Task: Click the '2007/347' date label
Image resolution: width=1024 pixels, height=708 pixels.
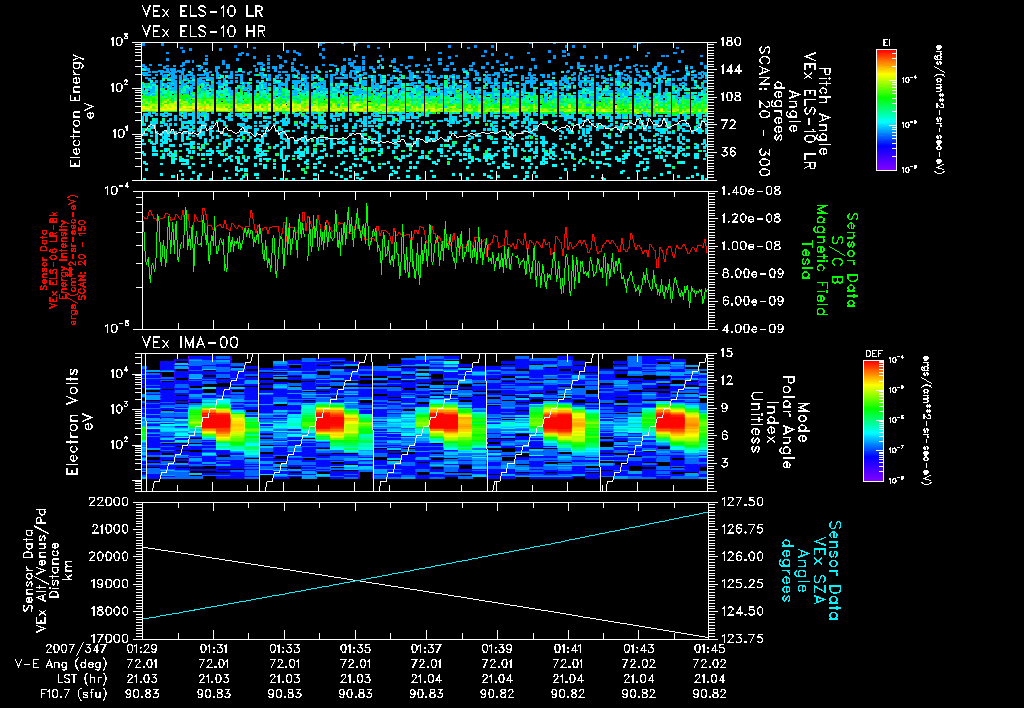Action: 77,649
